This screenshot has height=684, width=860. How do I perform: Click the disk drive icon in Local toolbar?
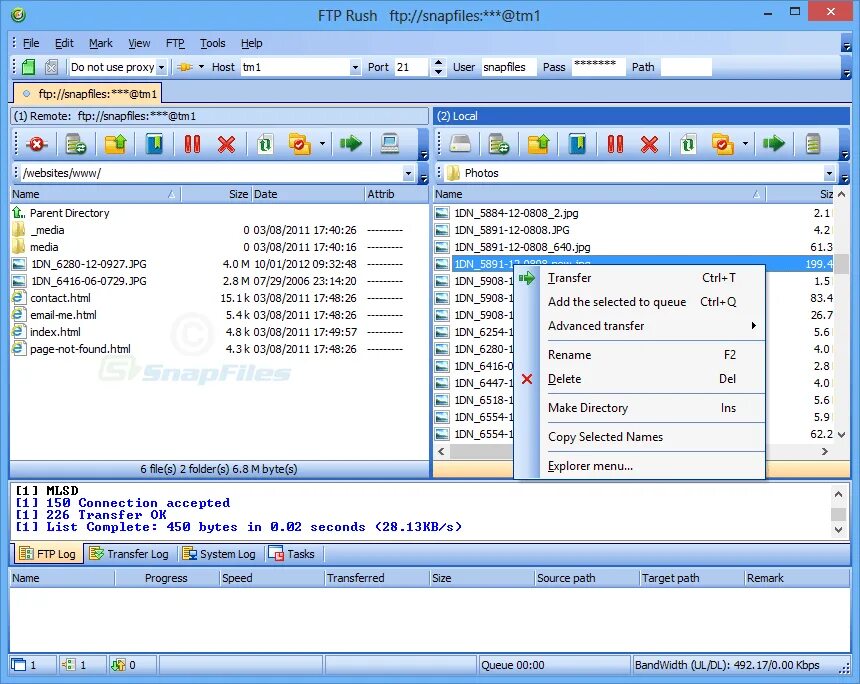pos(460,144)
